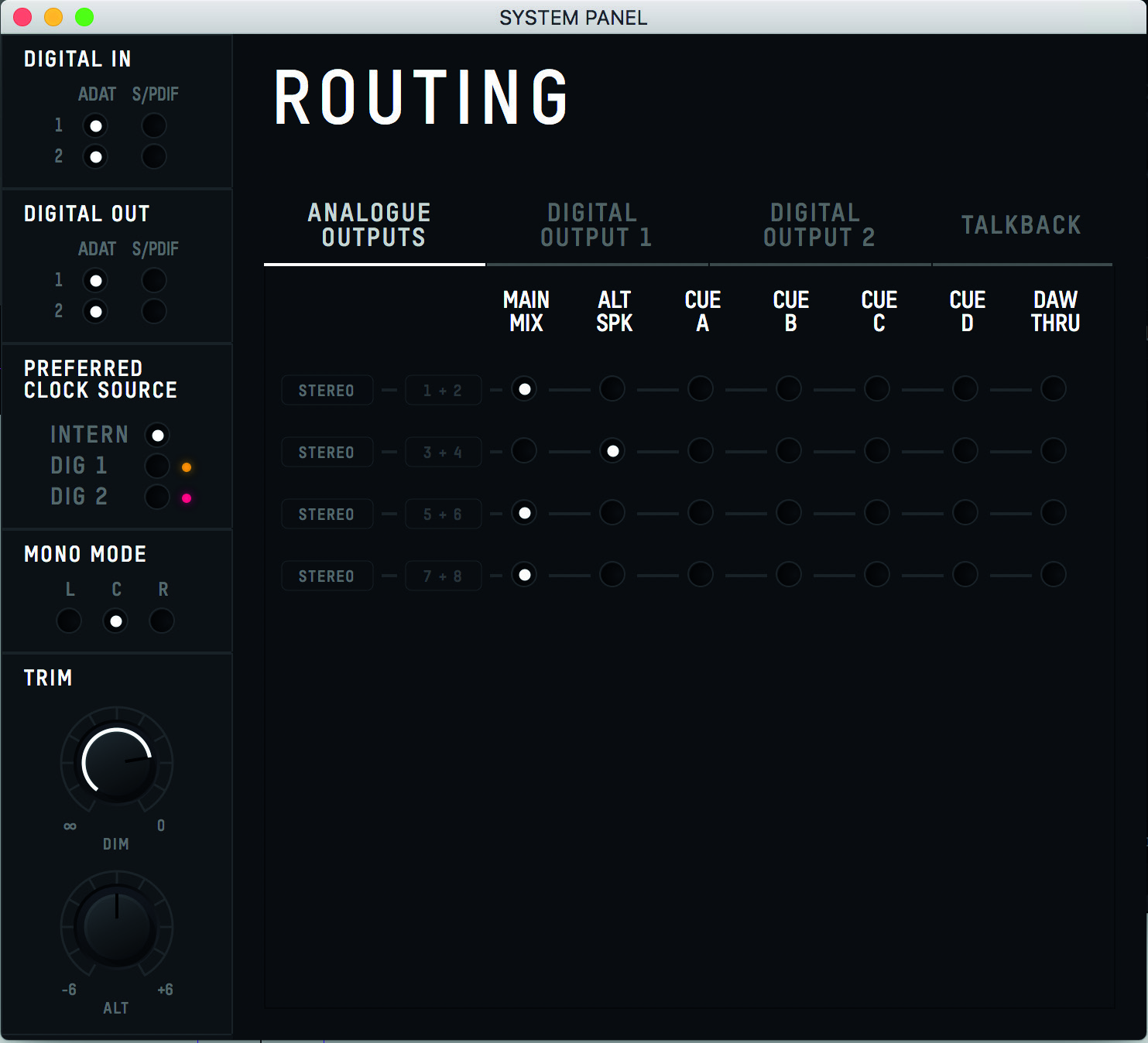Choose DIG 1 as preferred clock source
The height and width of the screenshot is (1043, 1148).
[157, 467]
